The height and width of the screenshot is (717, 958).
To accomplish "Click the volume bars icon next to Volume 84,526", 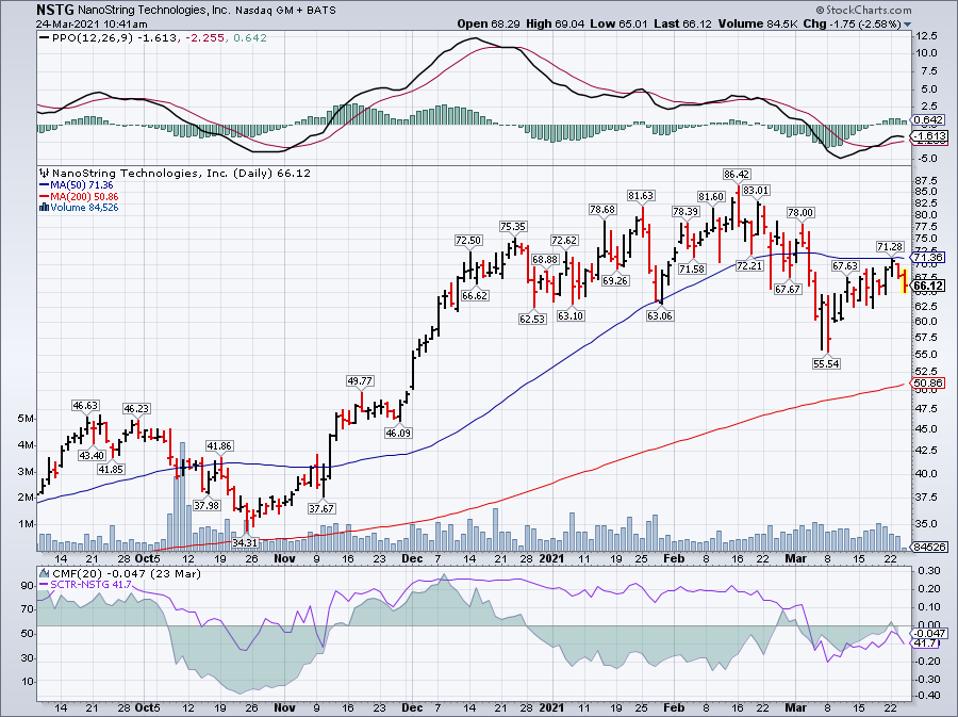I will click(44, 207).
